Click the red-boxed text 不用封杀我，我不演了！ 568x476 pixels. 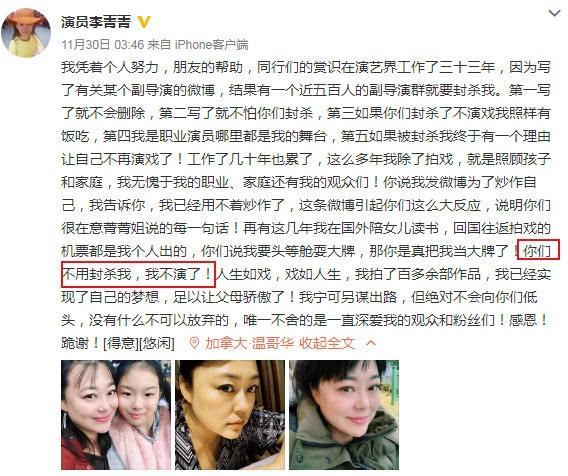138,274
